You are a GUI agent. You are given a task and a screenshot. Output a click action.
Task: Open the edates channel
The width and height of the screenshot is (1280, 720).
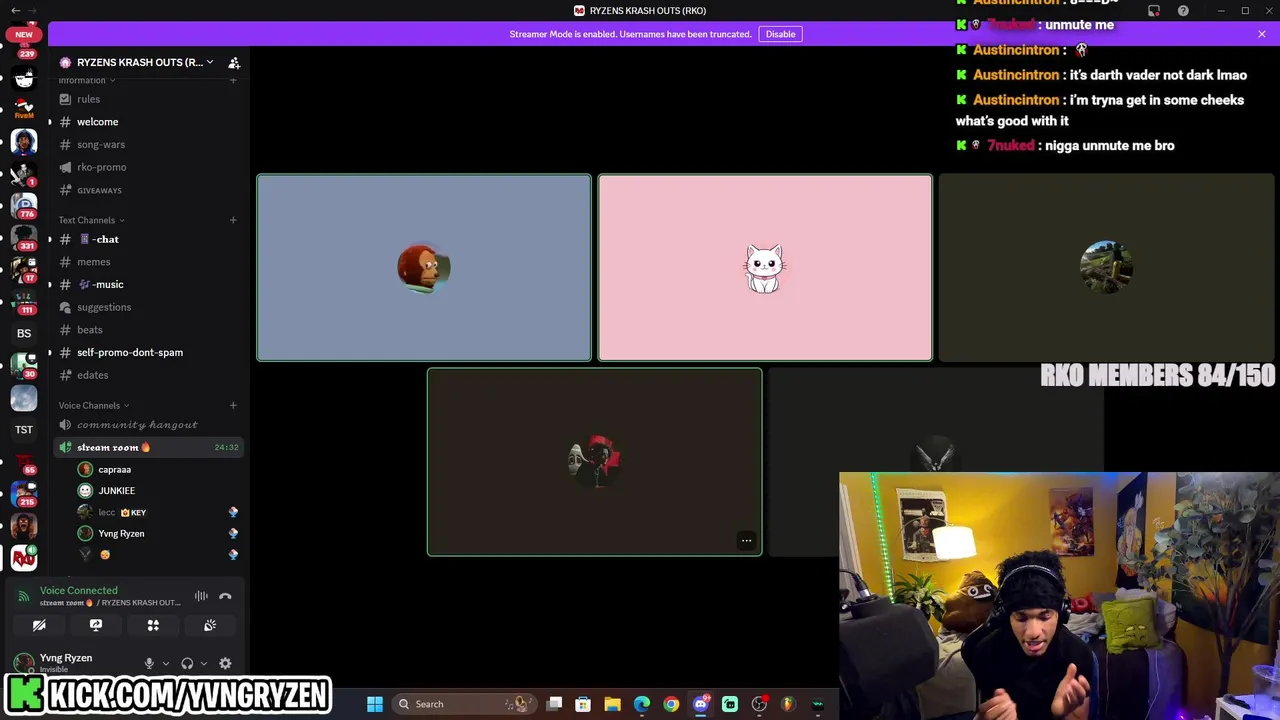tap(148, 375)
